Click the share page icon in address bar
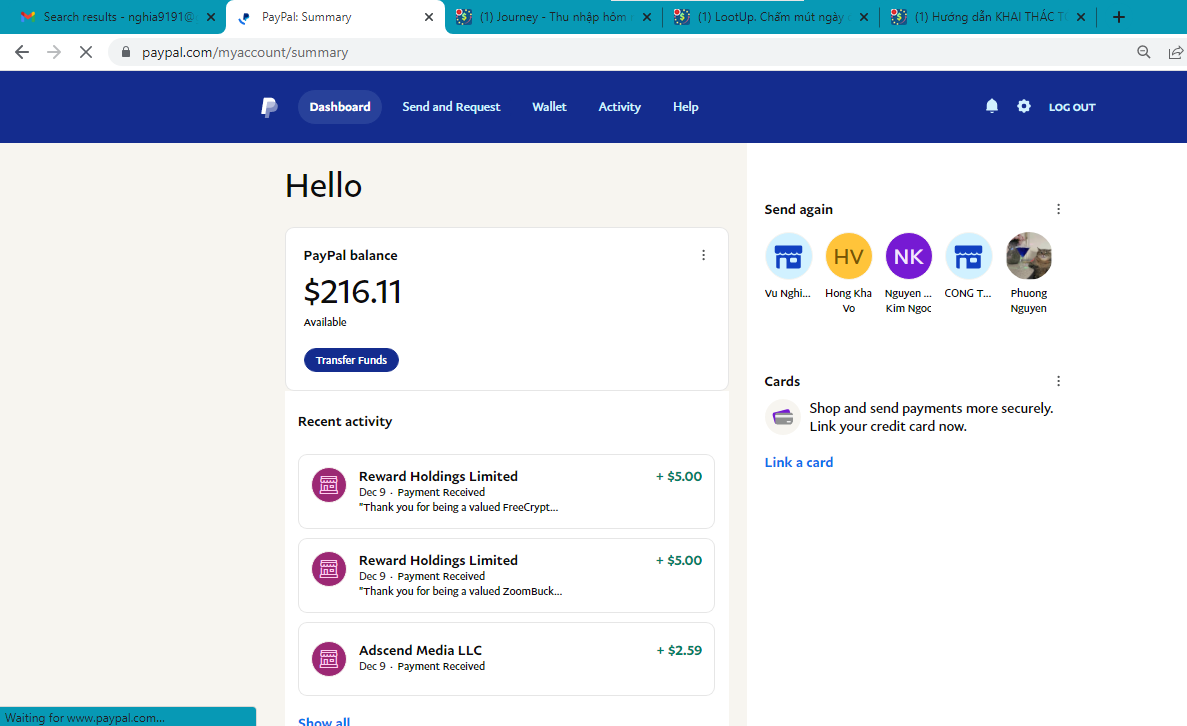 (x=1176, y=52)
